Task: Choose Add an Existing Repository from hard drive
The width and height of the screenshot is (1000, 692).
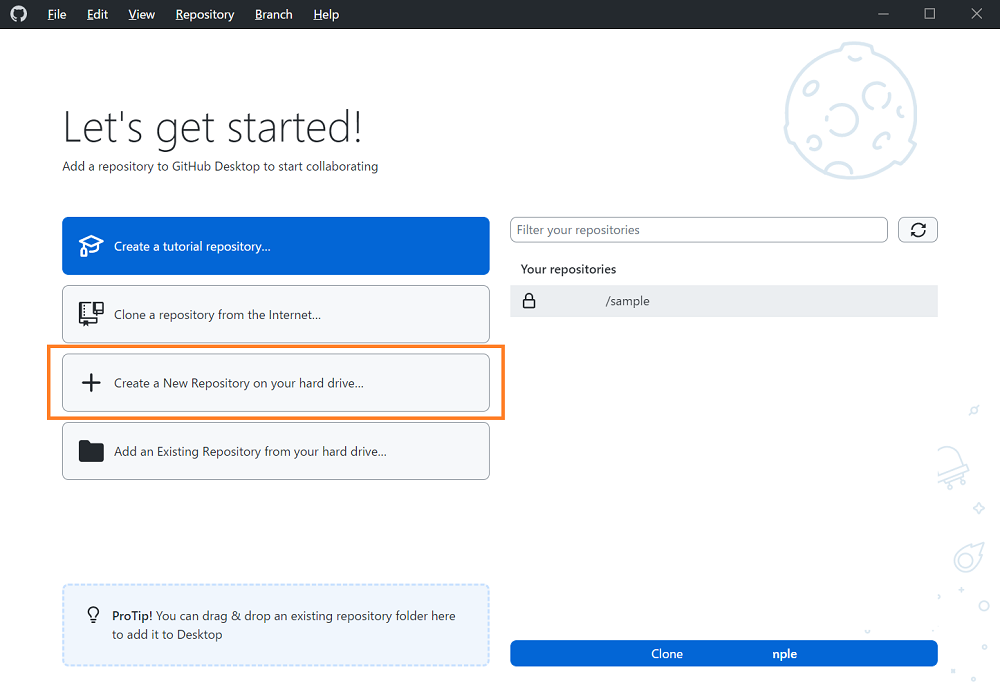Action: tap(276, 451)
